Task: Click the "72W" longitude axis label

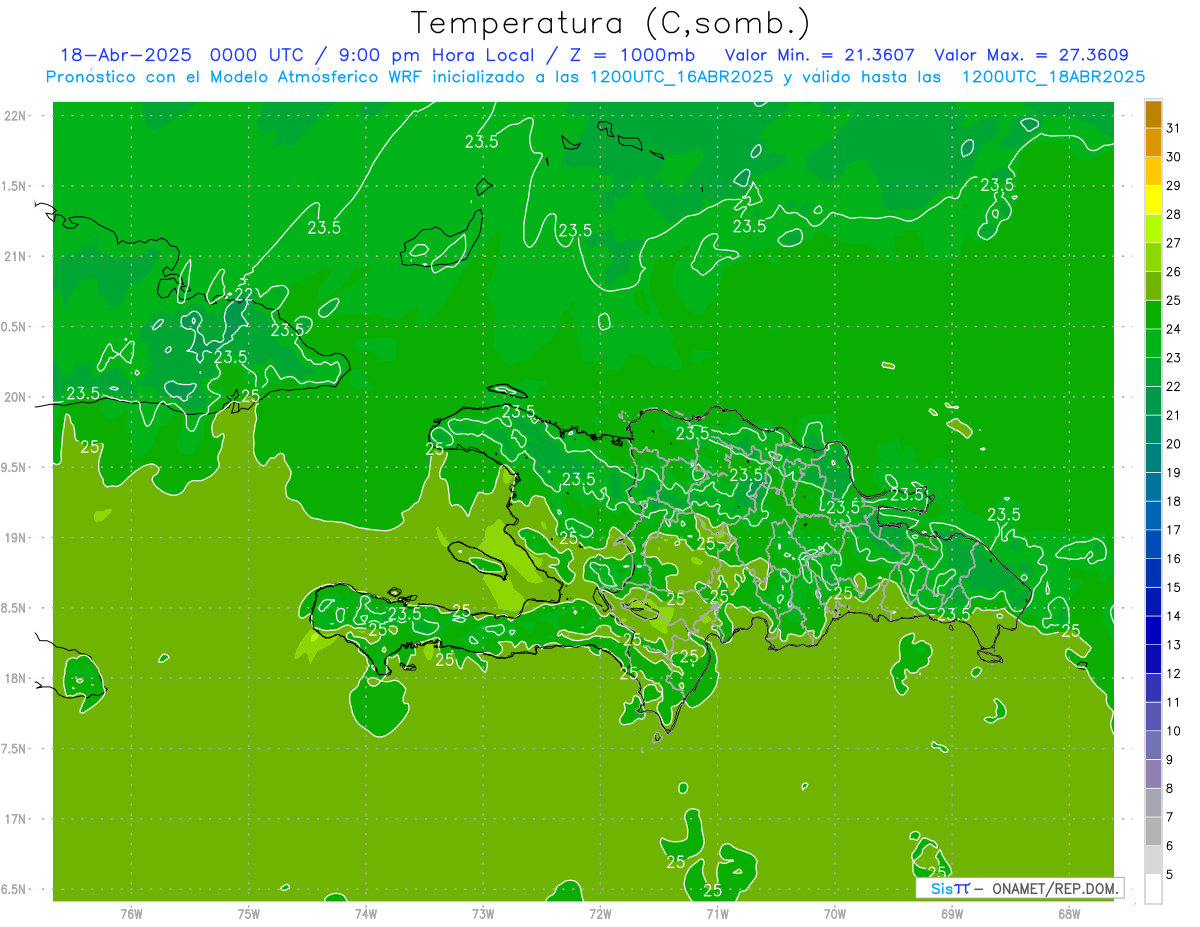Action: (x=600, y=913)
